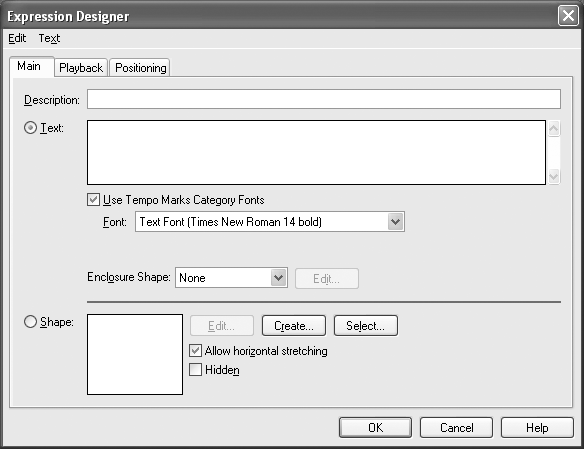Click into the Description field

324,99
